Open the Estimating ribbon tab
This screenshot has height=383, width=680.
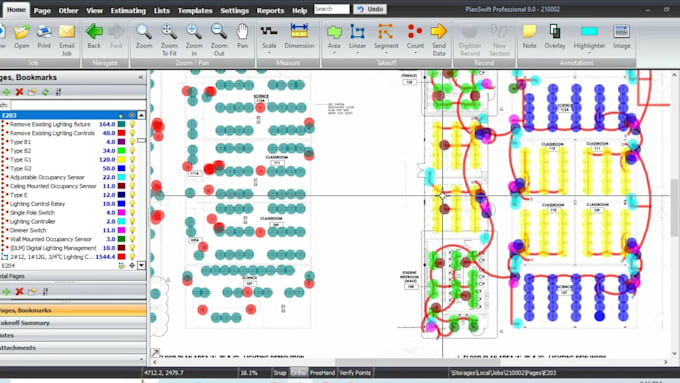point(128,10)
